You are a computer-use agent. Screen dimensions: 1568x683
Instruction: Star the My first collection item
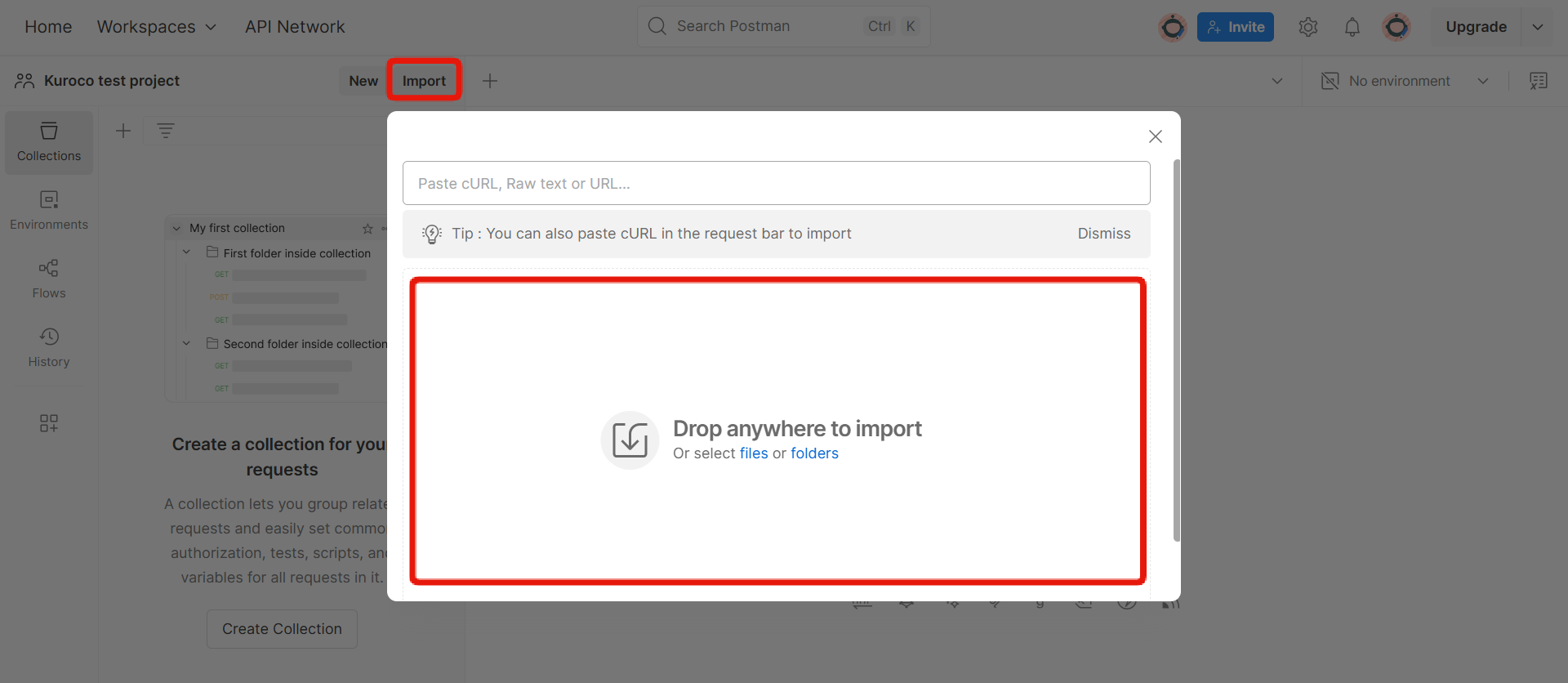(x=367, y=229)
